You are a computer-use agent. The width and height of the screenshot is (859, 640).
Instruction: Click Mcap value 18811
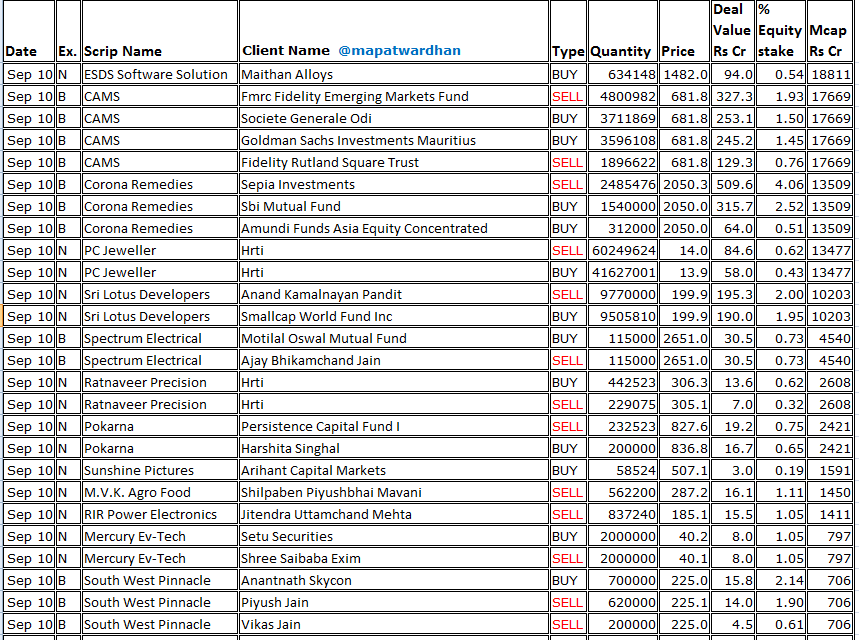[829, 74]
